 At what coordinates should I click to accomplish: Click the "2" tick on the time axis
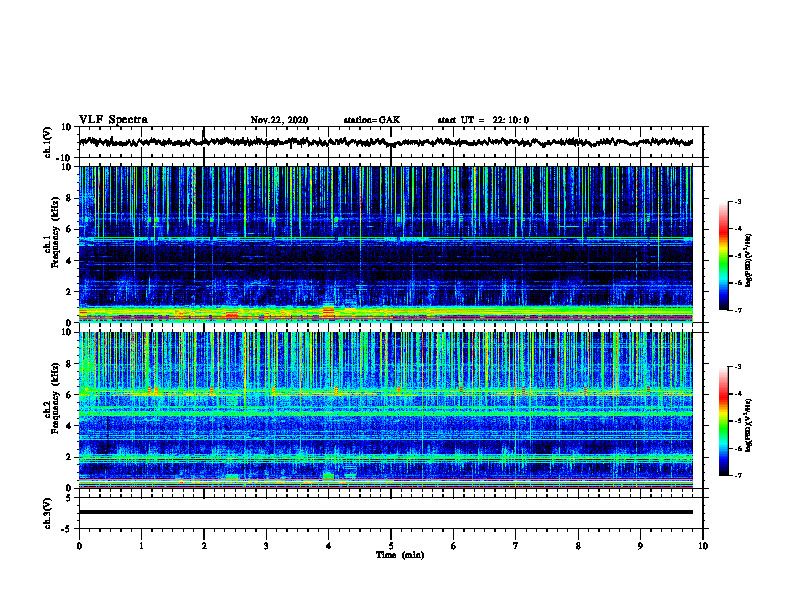coord(204,546)
